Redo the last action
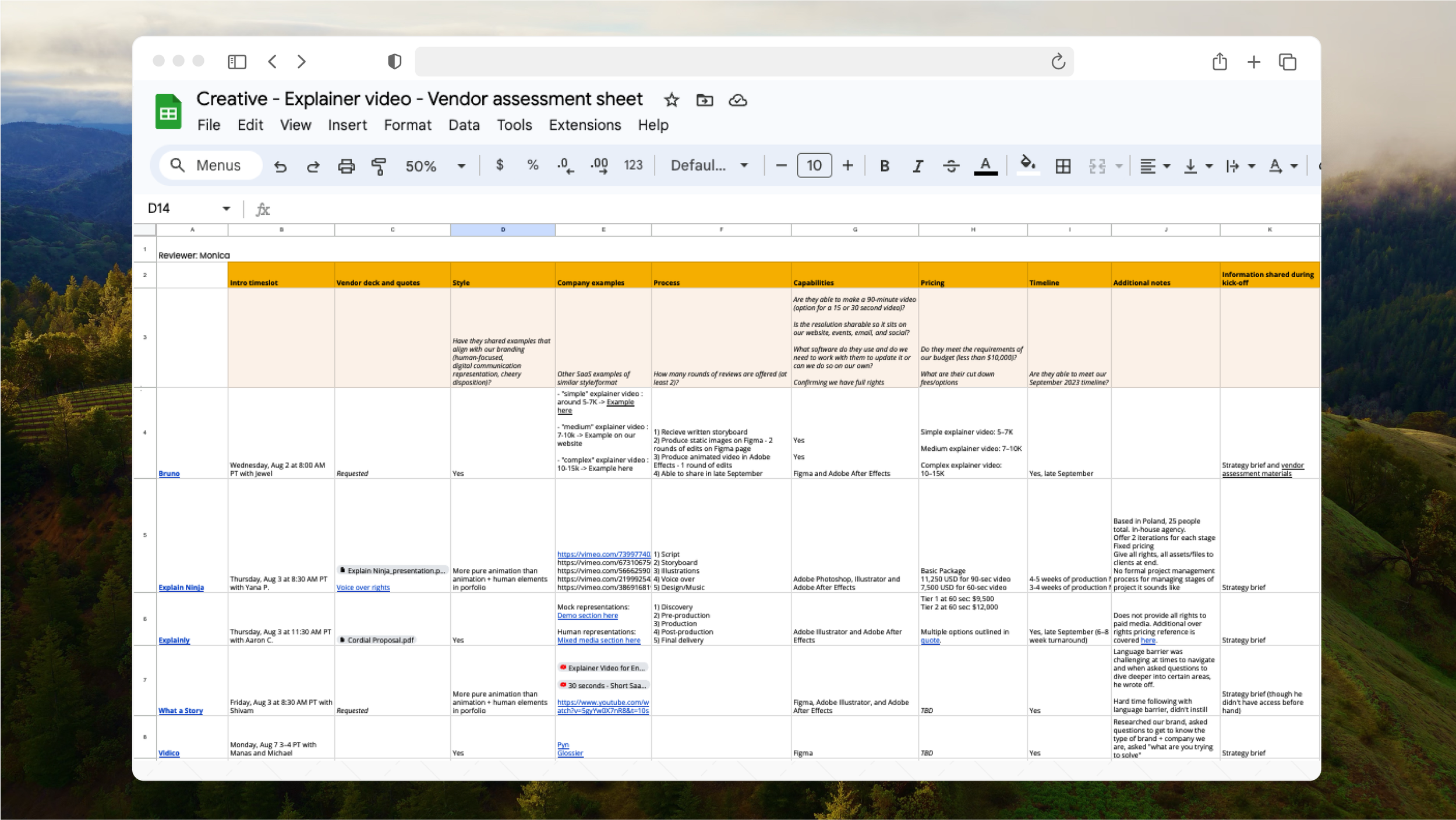Viewport: 1456px width, 820px height. [x=313, y=166]
